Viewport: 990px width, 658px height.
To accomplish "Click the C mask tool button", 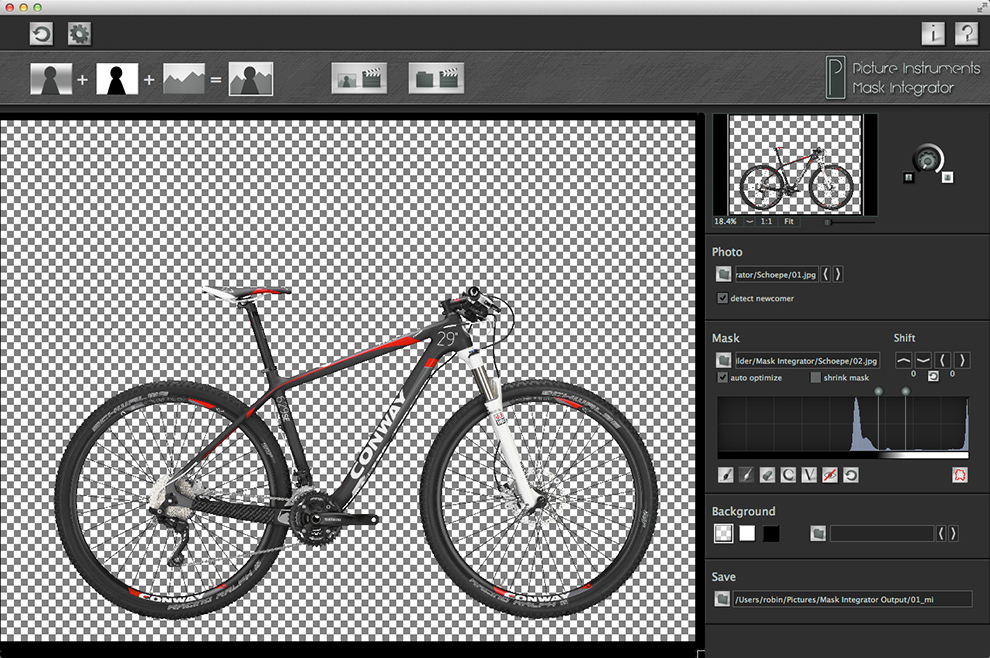I will [788, 475].
